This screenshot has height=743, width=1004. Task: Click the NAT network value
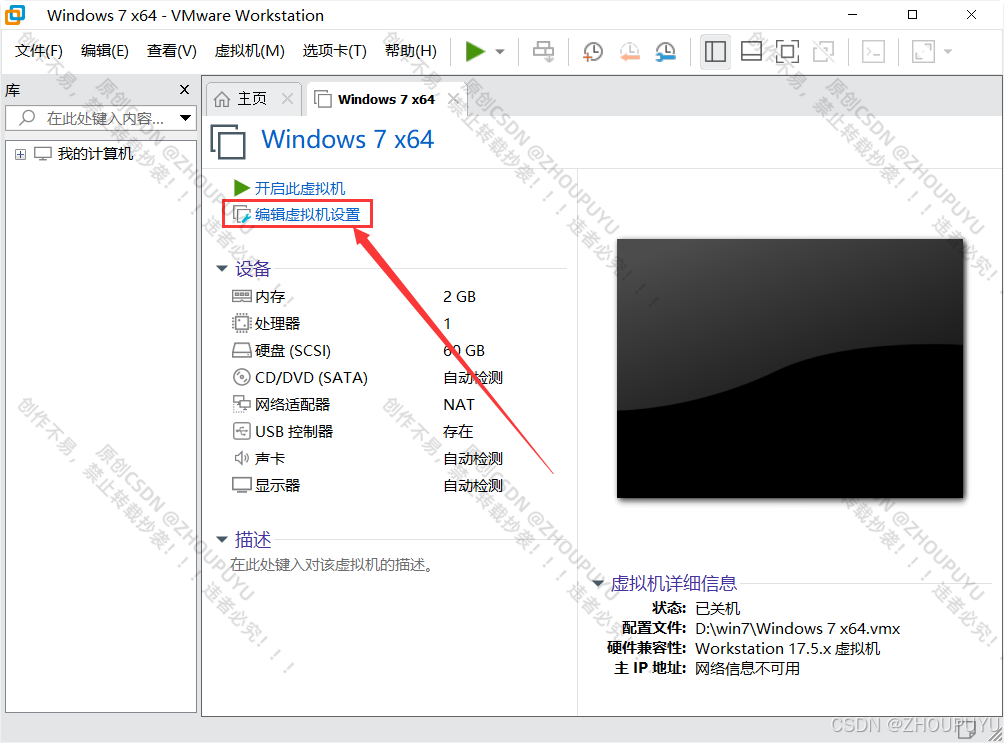coord(458,404)
